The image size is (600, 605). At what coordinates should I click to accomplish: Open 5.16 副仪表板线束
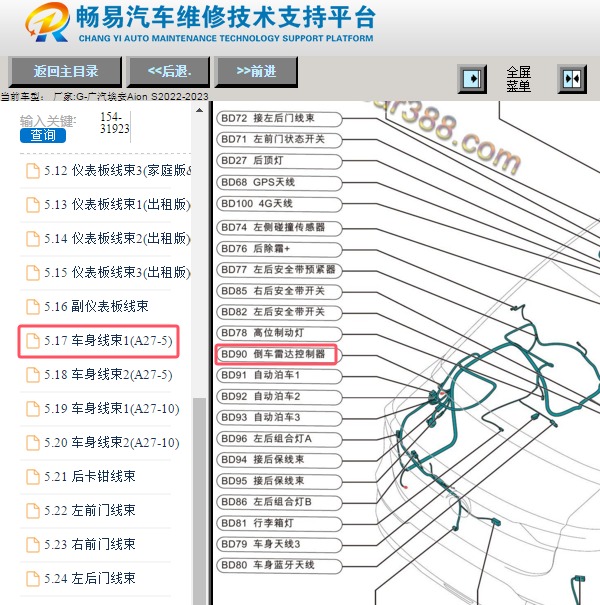click(96, 306)
